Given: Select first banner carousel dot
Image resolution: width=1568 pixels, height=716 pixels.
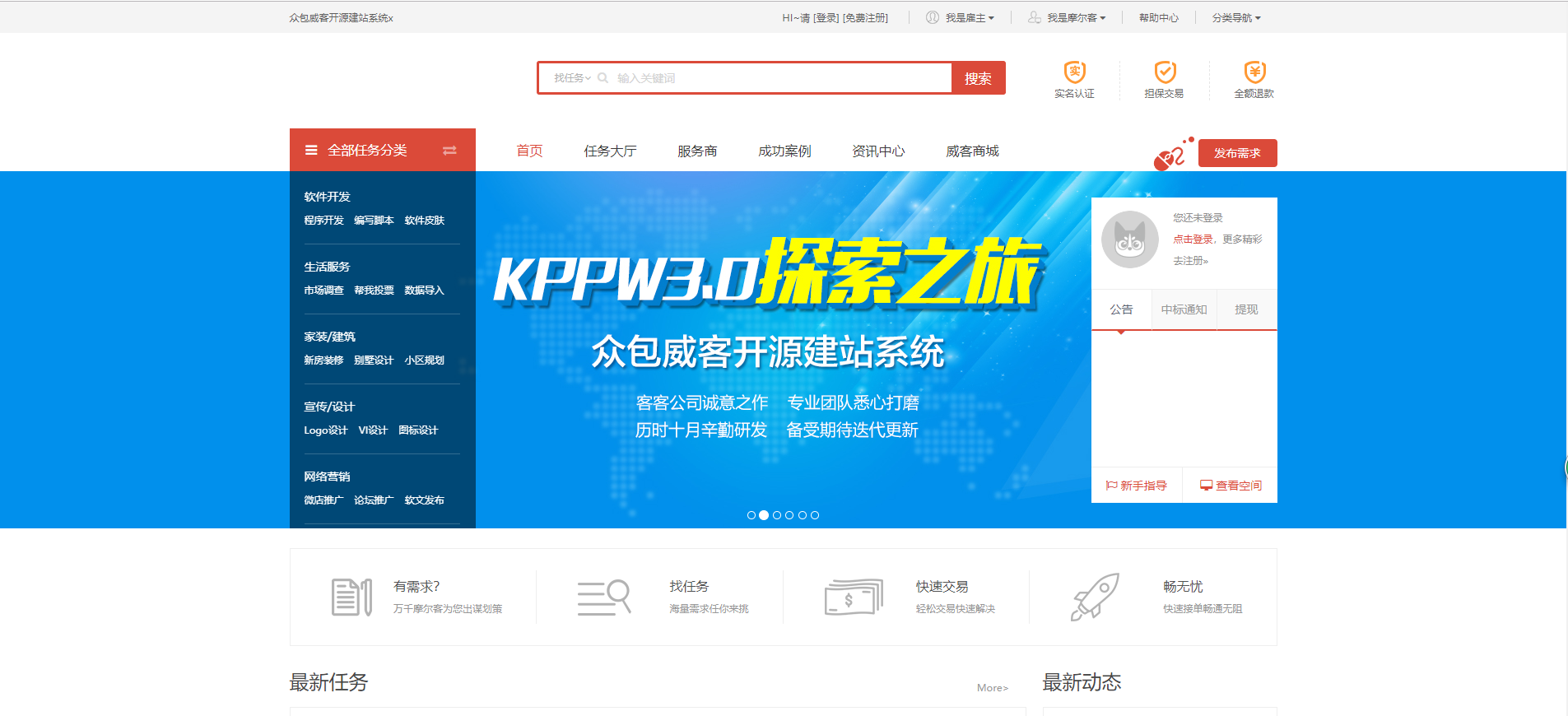Looking at the screenshot, I should point(751,515).
